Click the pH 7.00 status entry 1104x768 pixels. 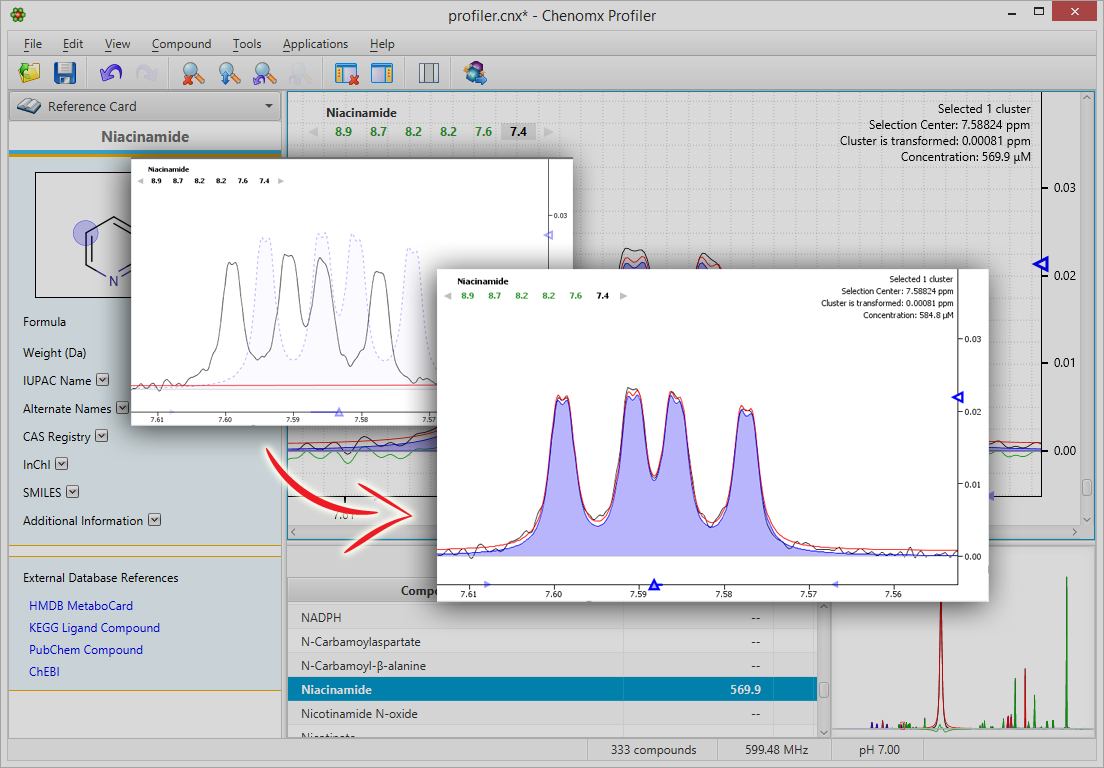click(x=879, y=750)
